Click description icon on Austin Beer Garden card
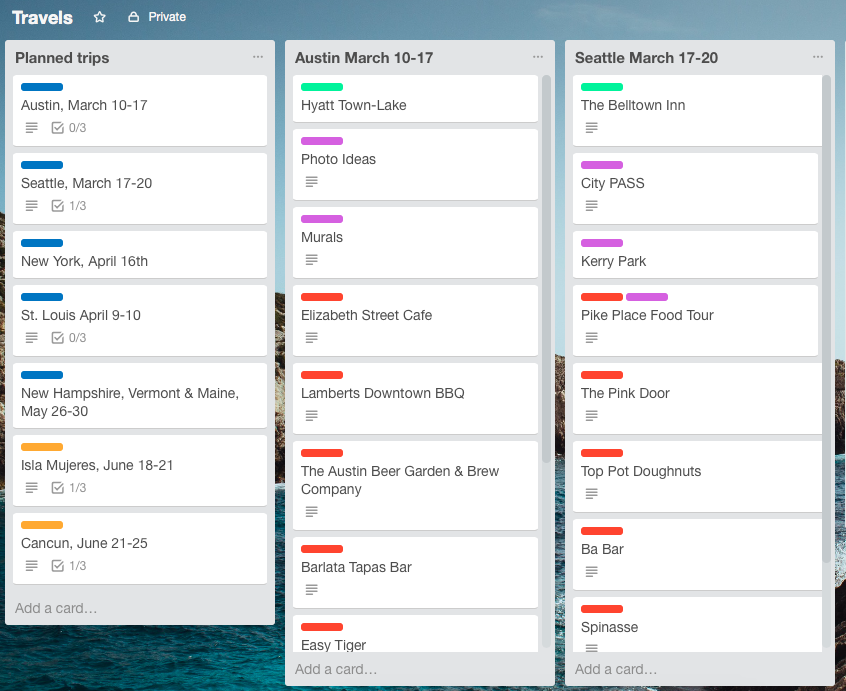The height and width of the screenshot is (691, 846). [x=312, y=511]
